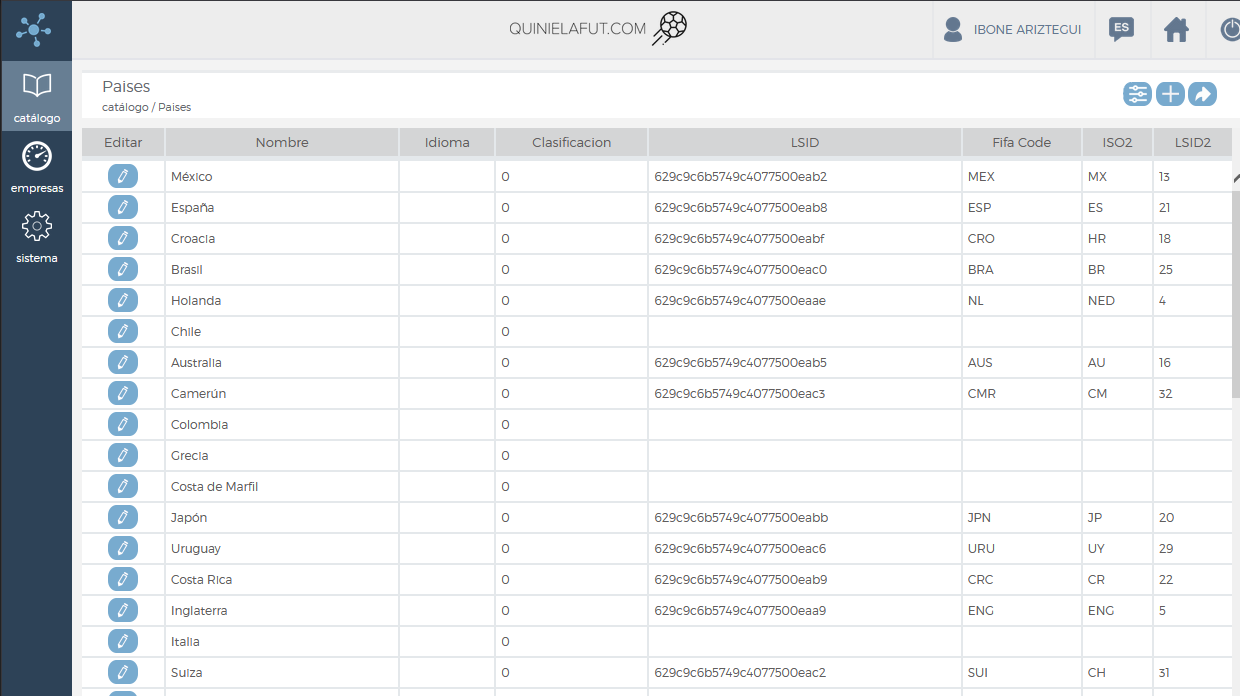1240x696 pixels.
Task: Edit the México row
Action: click(x=122, y=177)
